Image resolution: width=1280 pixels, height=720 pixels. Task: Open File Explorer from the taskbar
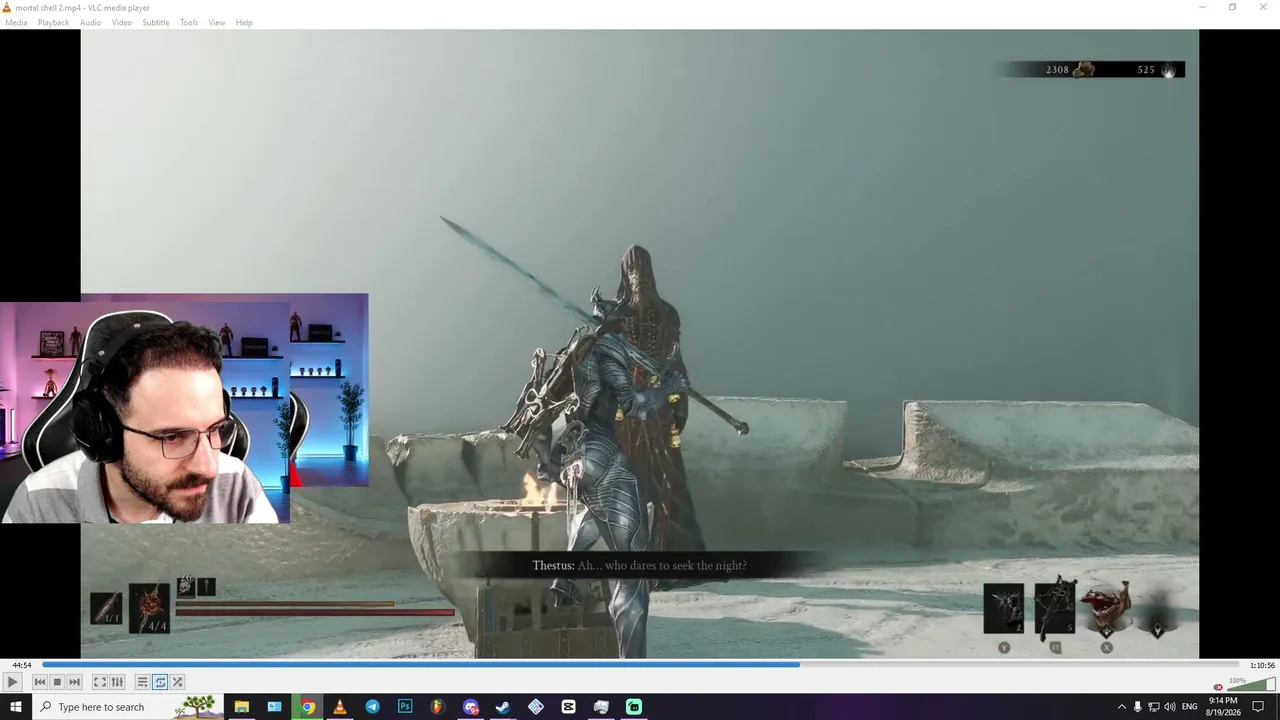[241, 707]
